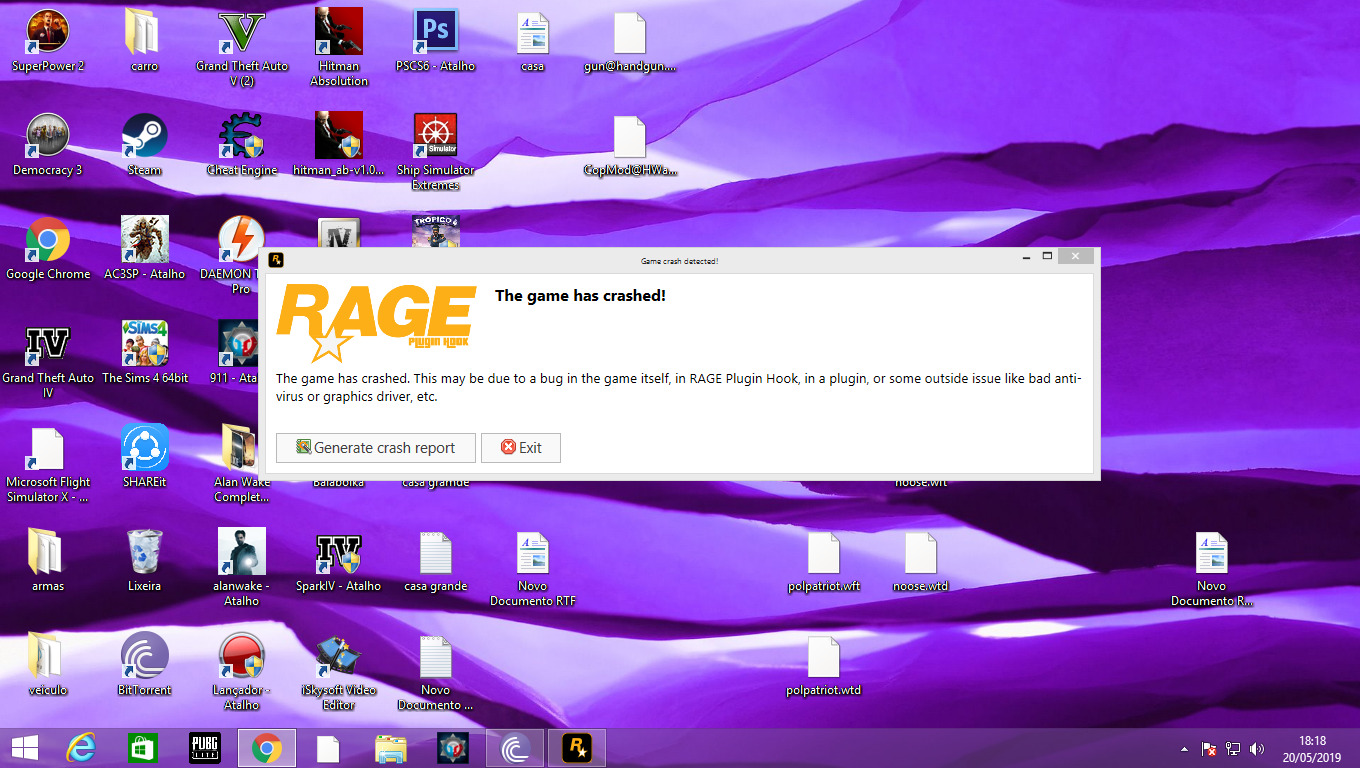This screenshot has height=768, width=1360.
Task: Select the Cheat Engine desktop shortcut
Action: point(241,146)
